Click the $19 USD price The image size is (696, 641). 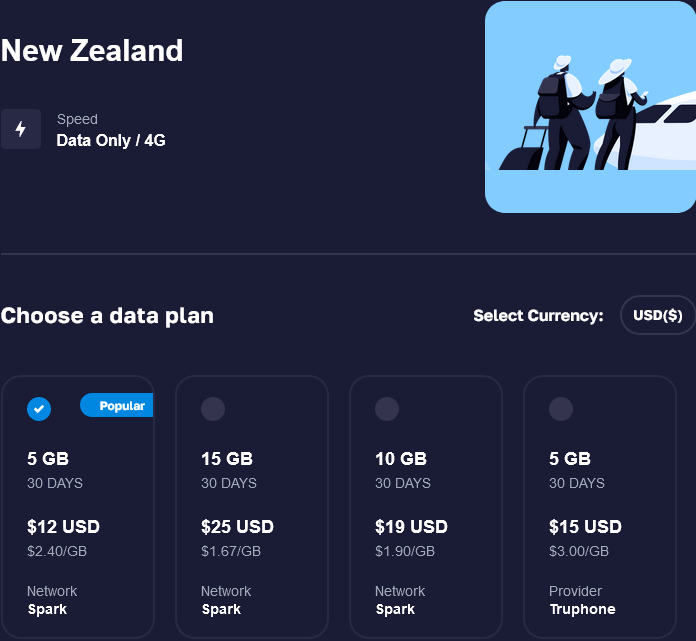click(x=411, y=527)
